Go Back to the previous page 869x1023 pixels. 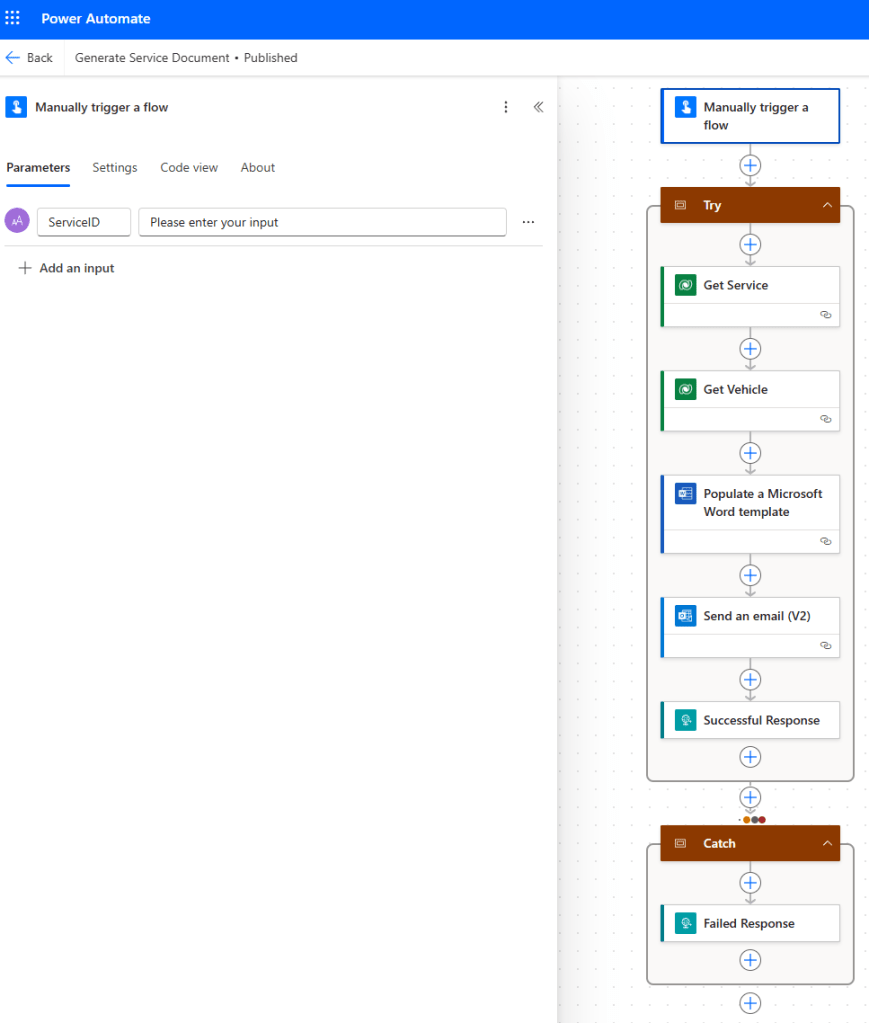coord(29,58)
